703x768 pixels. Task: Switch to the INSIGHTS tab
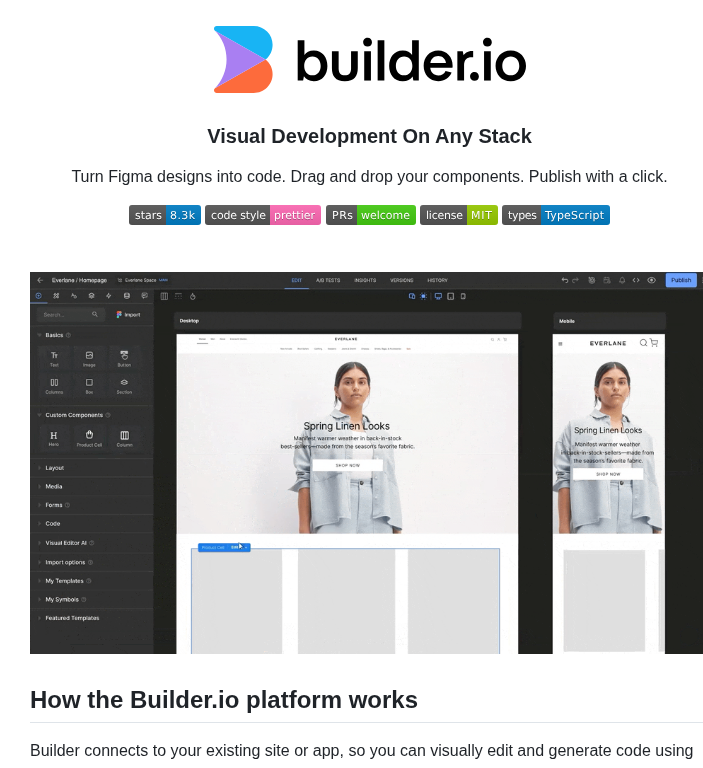[x=365, y=280]
